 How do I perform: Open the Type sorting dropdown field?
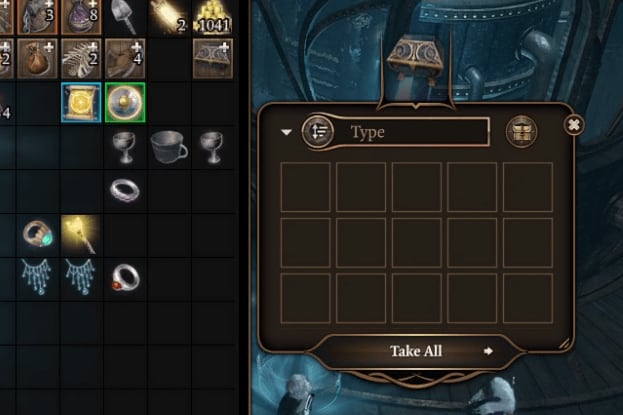coord(412,132)
